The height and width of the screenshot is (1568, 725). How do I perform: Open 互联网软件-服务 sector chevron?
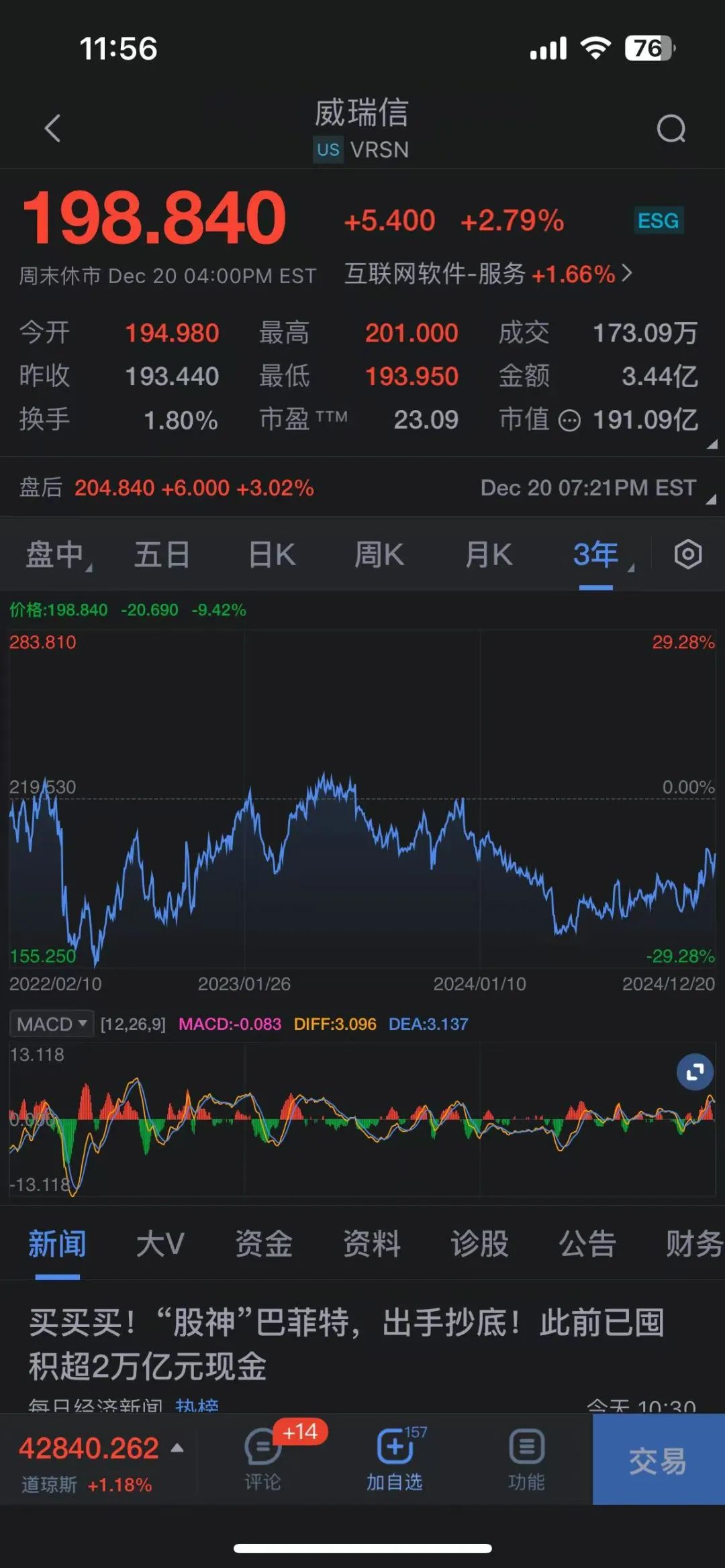click(626, 273)
